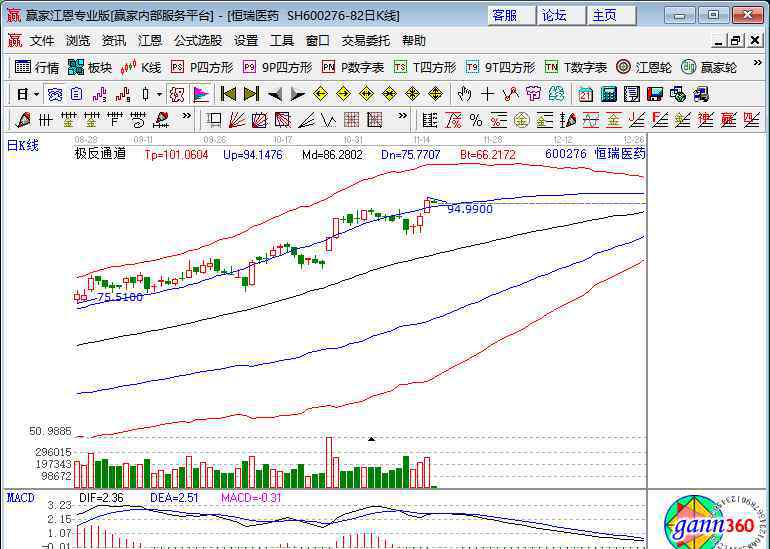The image size is (770, 549).
Task: Switch to the K线 candlestick chart
Action: 141,67
